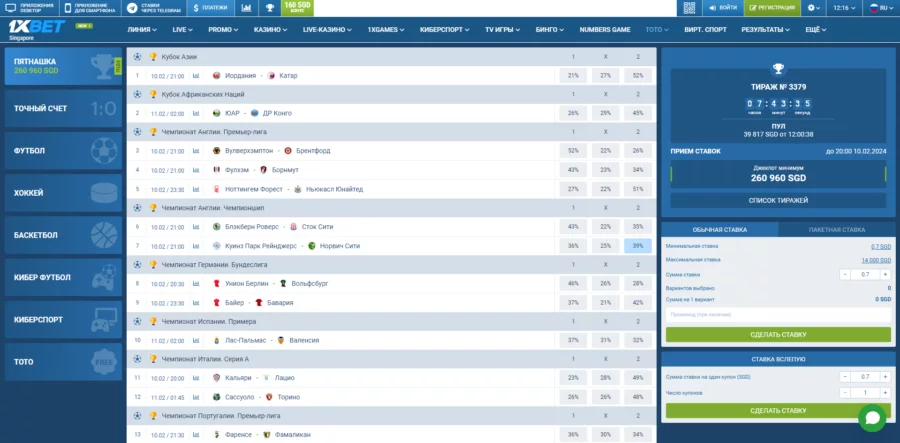900x443 pixels.
Task: Open stats icon for Вулверхэмптон - Брентфорд
Action: click(x=196, y=151)
